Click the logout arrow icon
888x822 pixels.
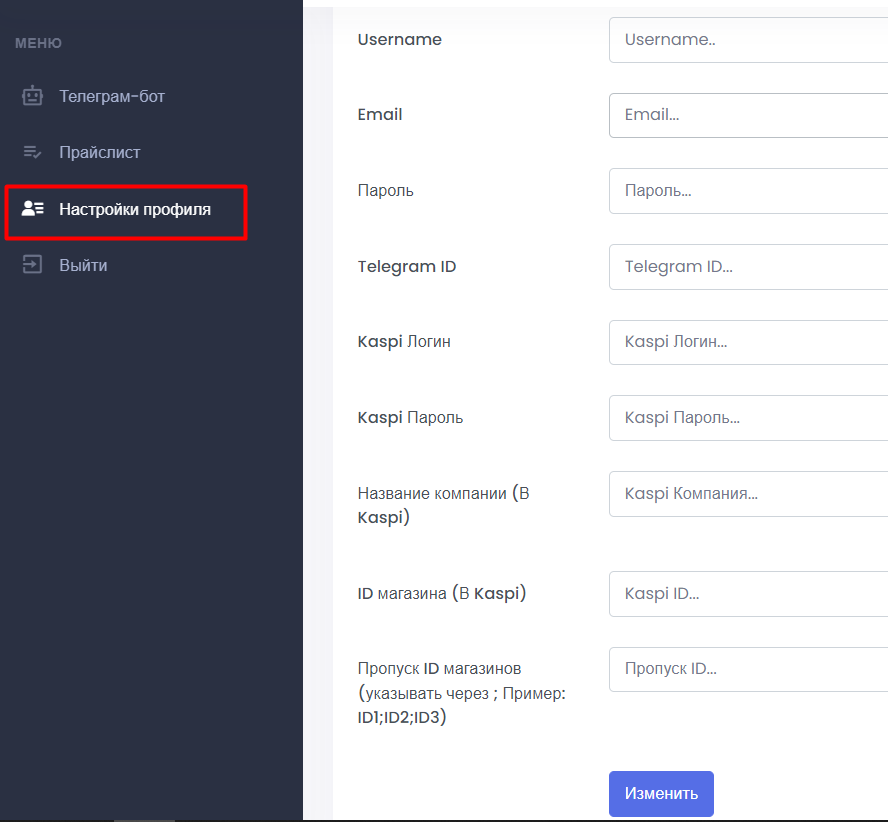click(32, 265)
